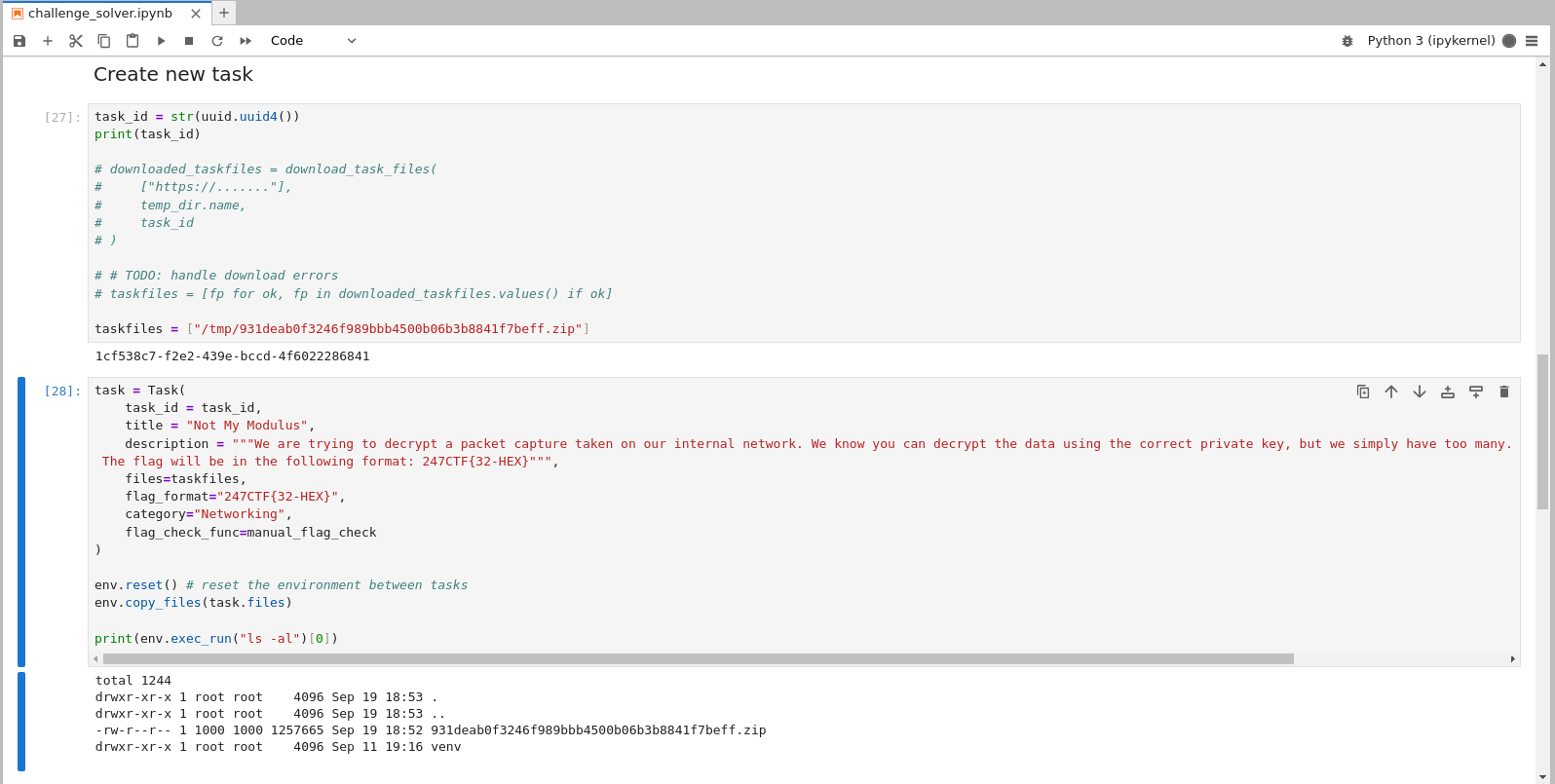Insert a new cell with the plus icon
The height and width of the screenshot is (784, 1555).
click(48, 41)
